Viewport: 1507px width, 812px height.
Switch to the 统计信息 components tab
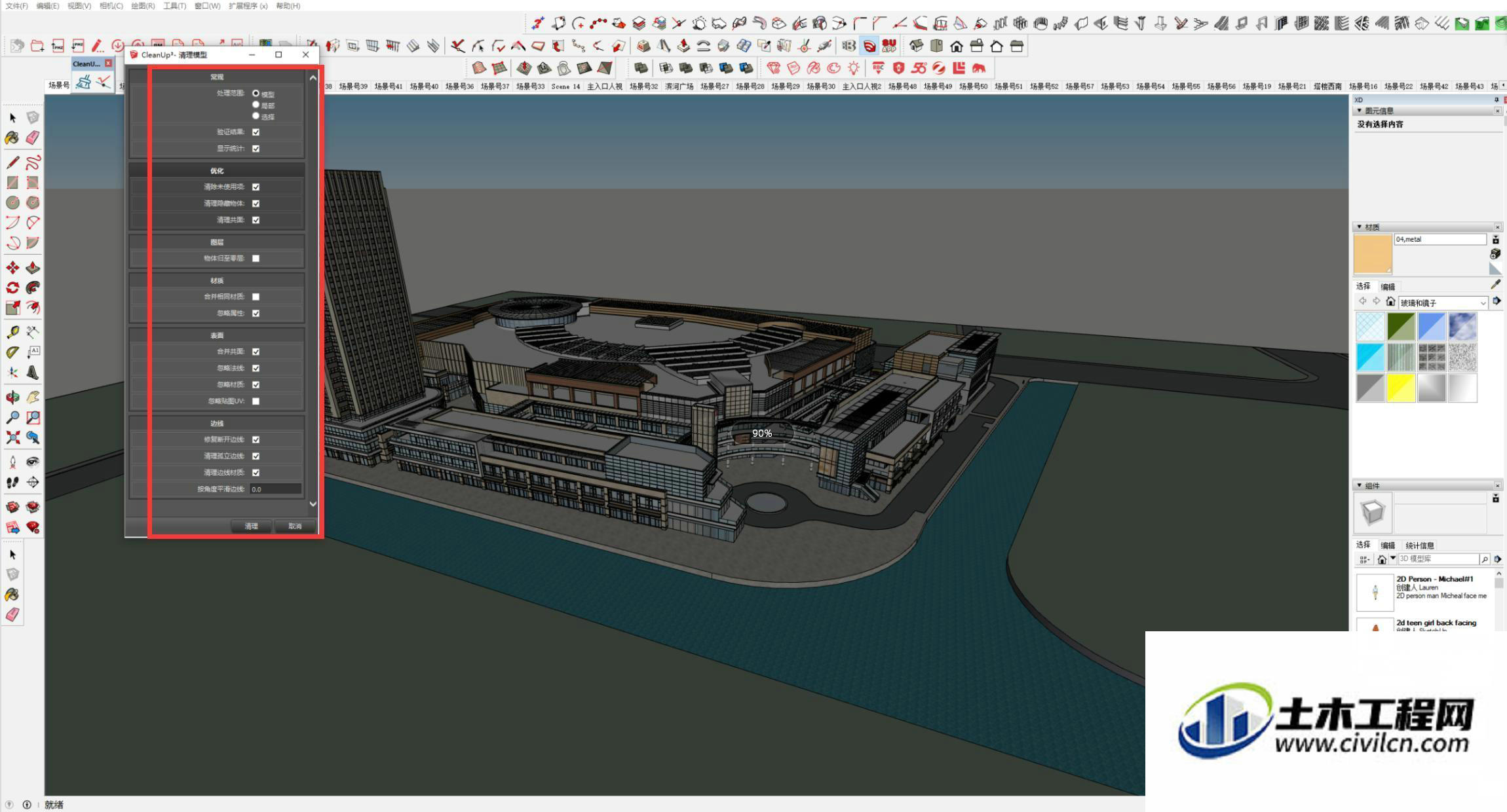pyautogui.click(x=1419, y=545)
